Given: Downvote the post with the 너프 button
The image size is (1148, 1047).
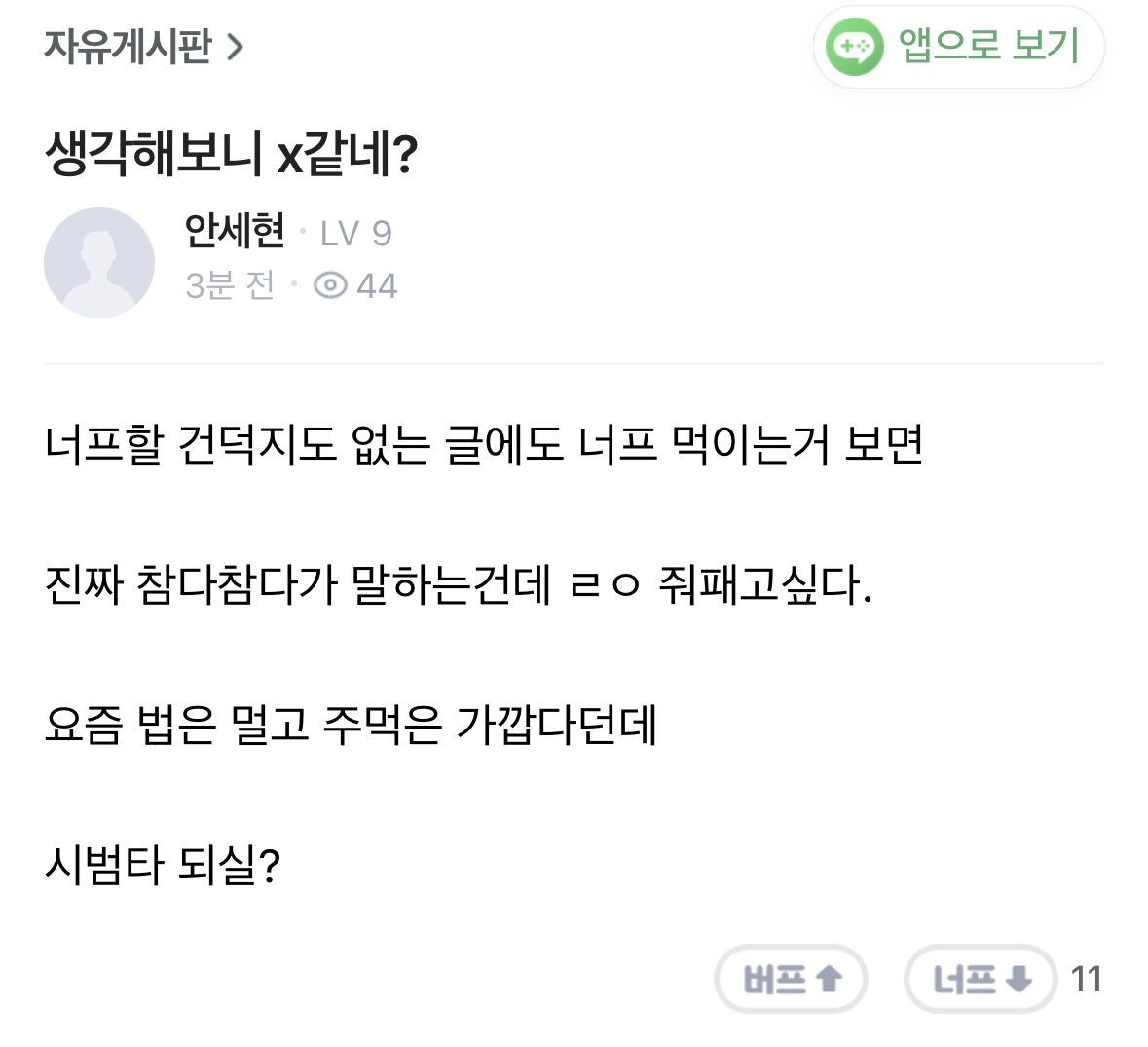Looking at the screenshot, I should [x=980, y=979].
